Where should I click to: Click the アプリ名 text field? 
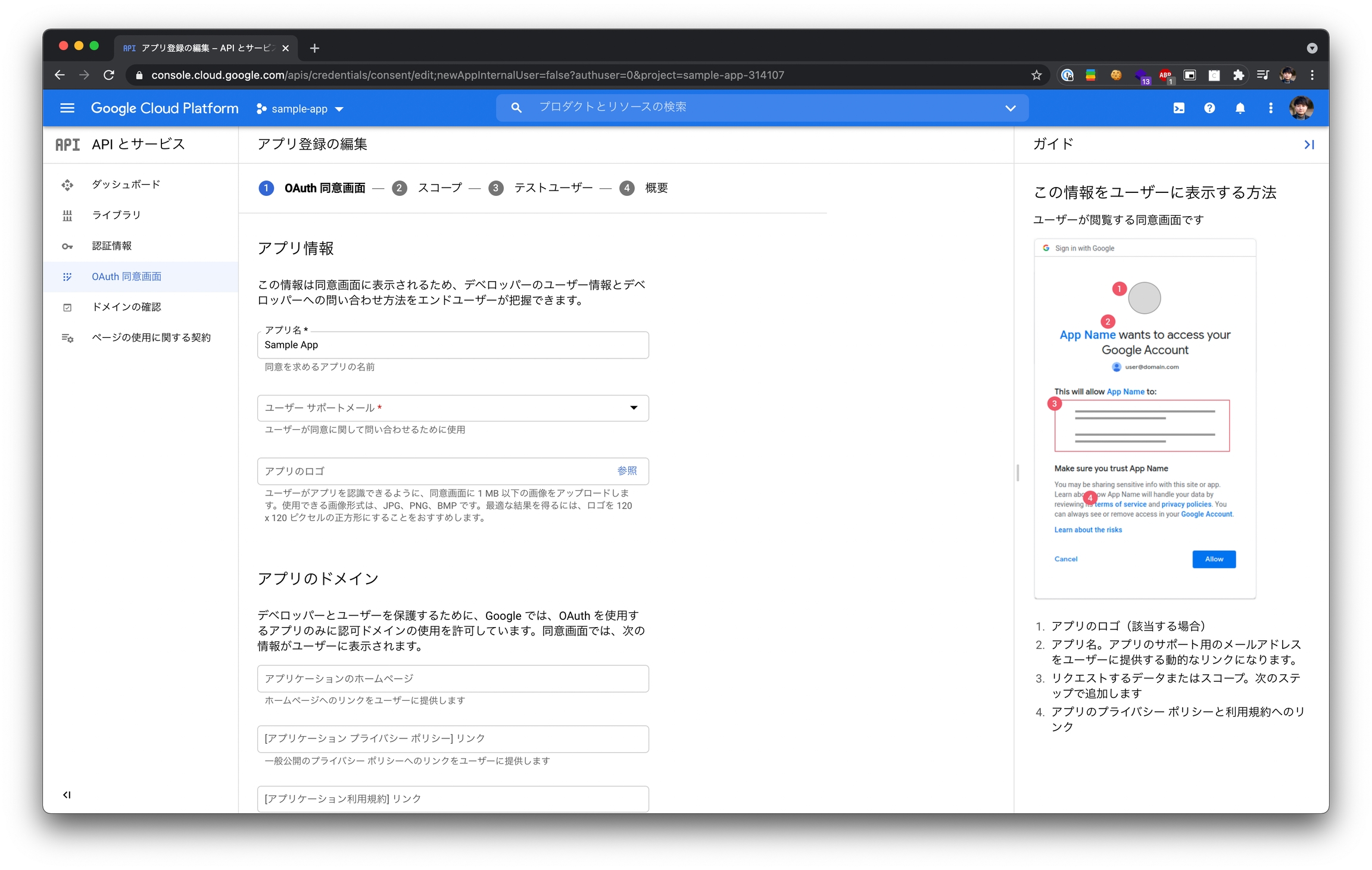click(x=453, y=345)
